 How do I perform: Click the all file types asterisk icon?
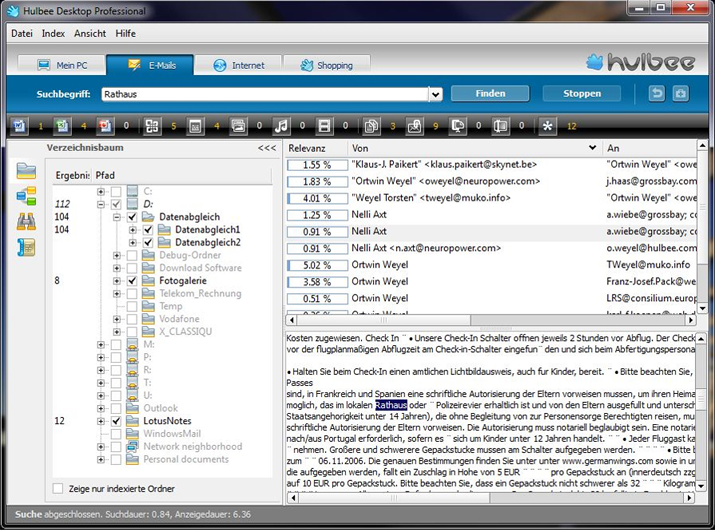(547, 126)
